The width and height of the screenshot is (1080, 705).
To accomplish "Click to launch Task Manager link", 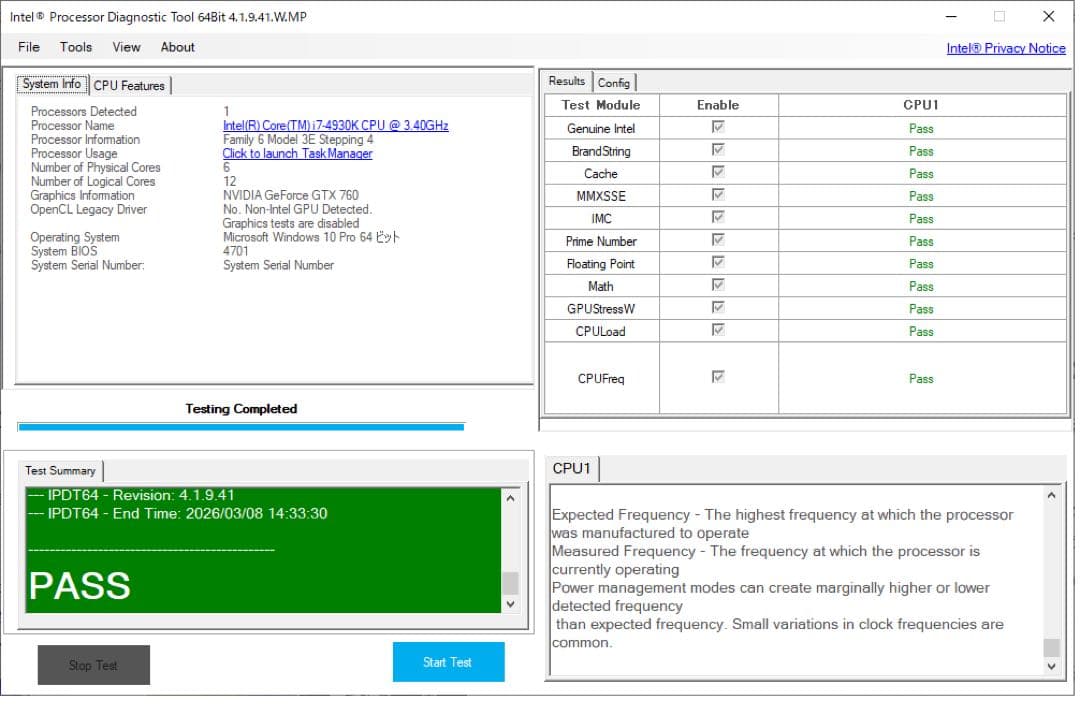I will tap(297, 154).
